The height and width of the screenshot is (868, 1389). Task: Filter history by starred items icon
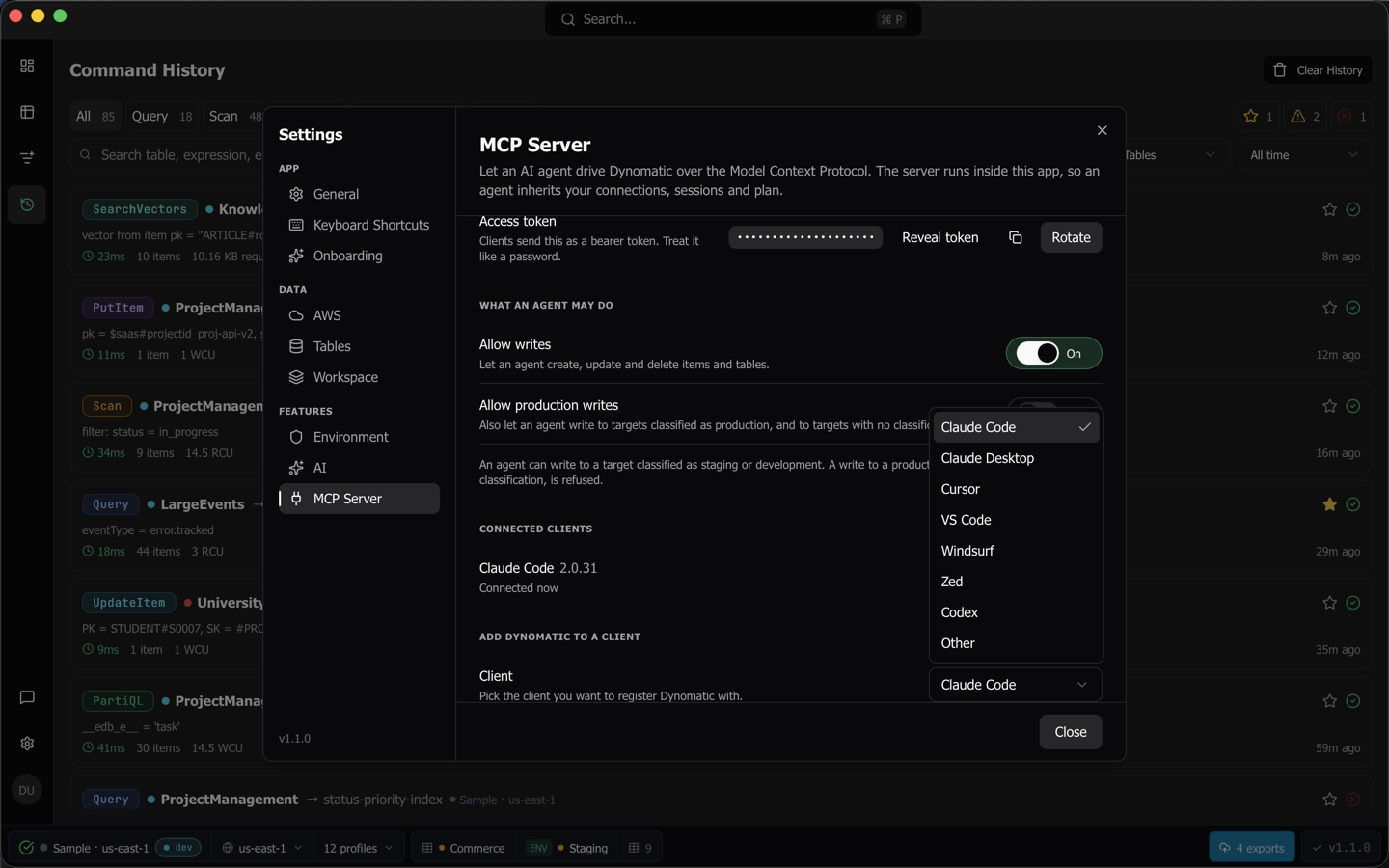click(x=1259, y=117)
